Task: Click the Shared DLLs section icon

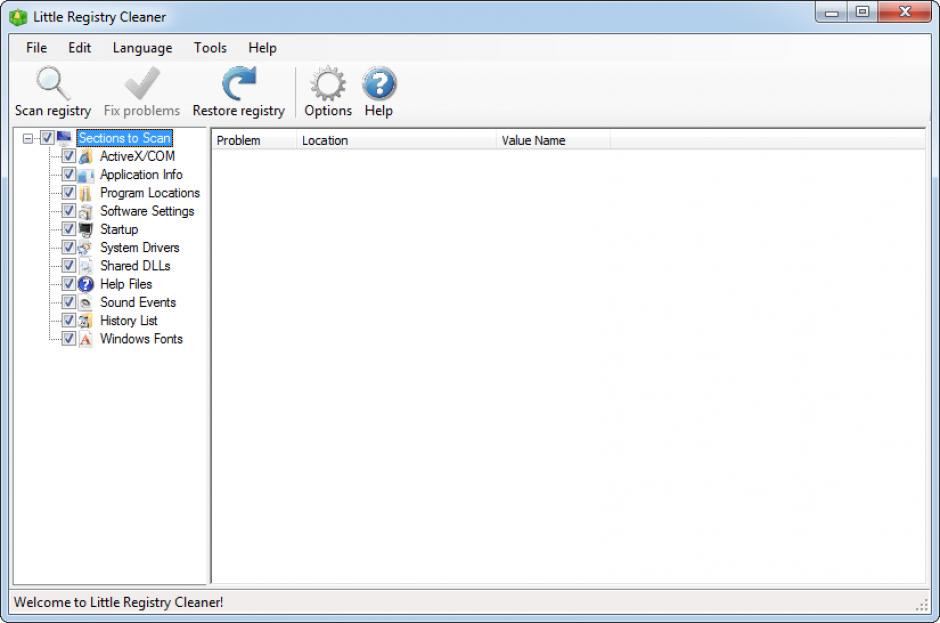Action: pyautogui.click(x=86, y=266)
